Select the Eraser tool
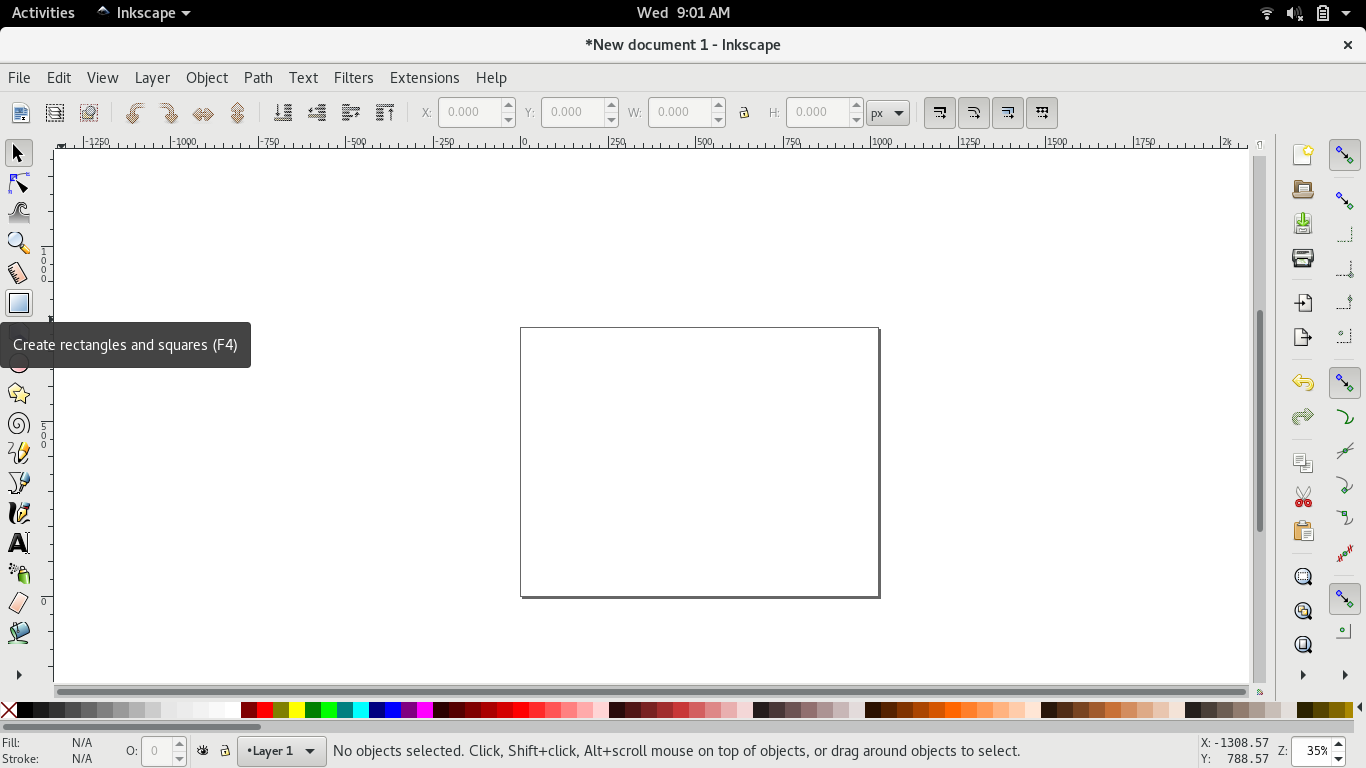1366x768 pixels. click(18, 602)
